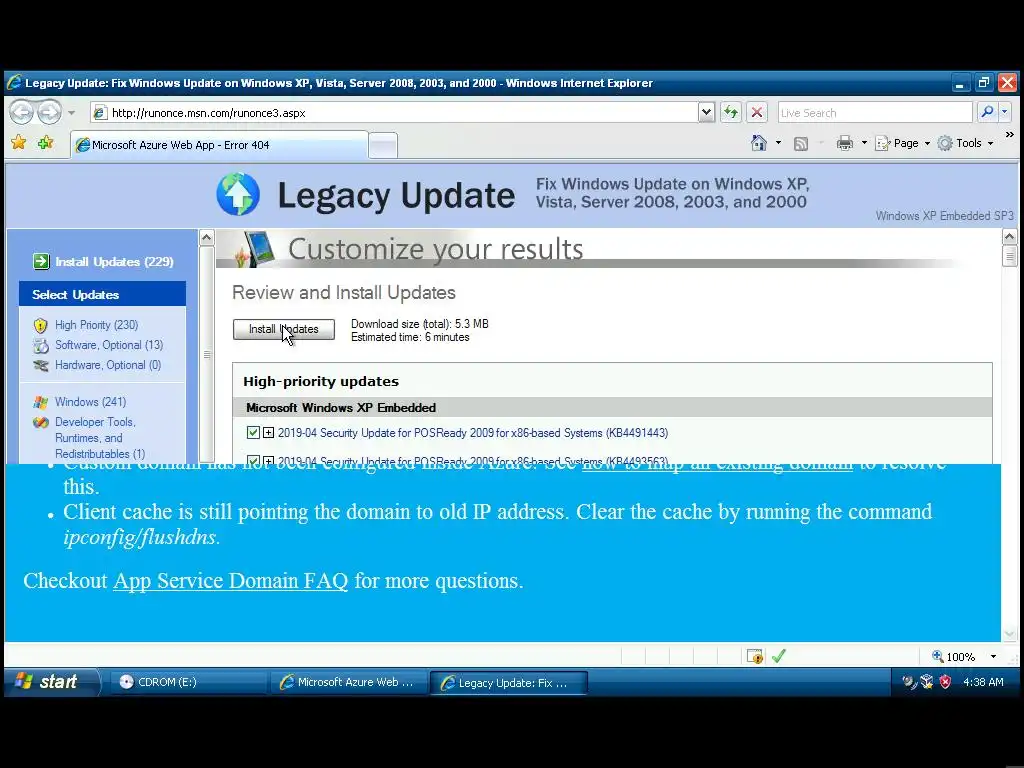The image size is (1024, 768).
Task: Click the Developer Tools colorful icon
Action: point(40,423)
